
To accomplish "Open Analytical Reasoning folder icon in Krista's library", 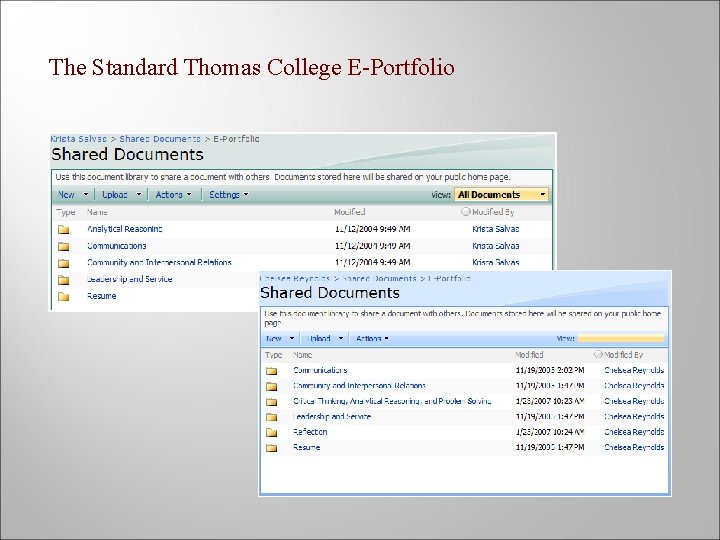I will click(x=63, y=230).
